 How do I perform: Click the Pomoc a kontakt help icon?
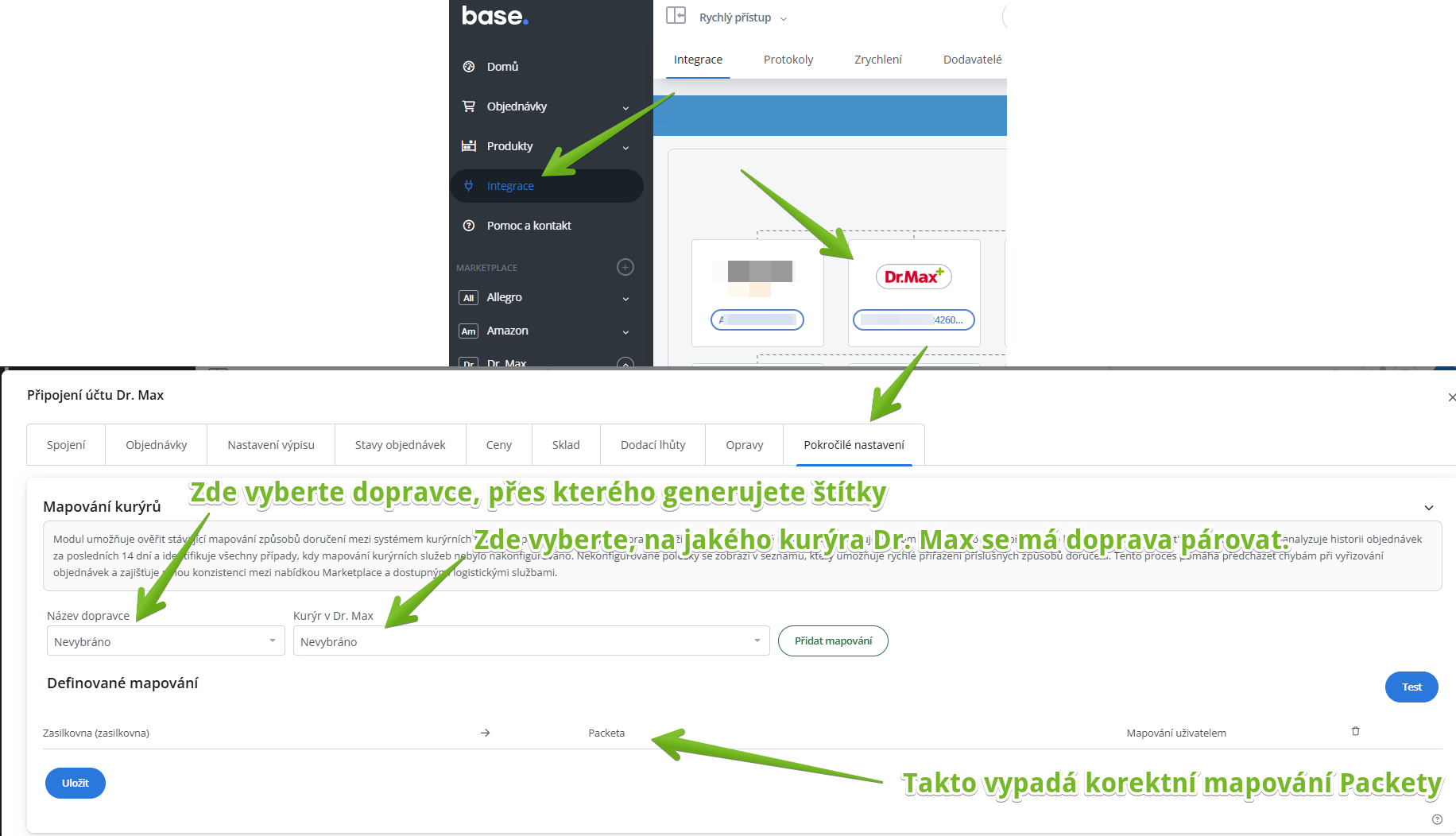(469, 226)
